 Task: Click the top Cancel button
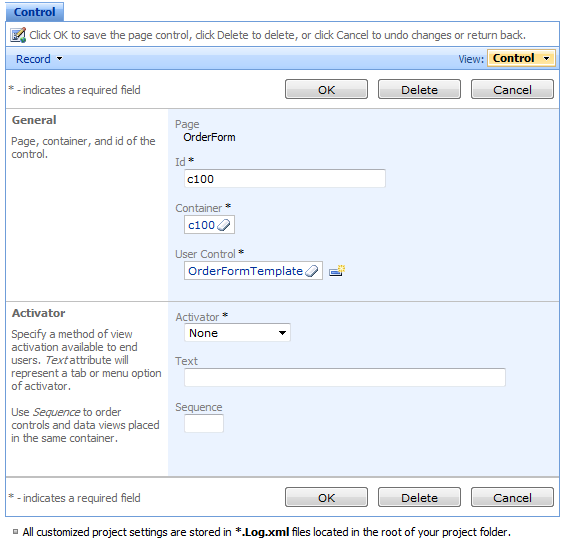(x=512, y=89)
